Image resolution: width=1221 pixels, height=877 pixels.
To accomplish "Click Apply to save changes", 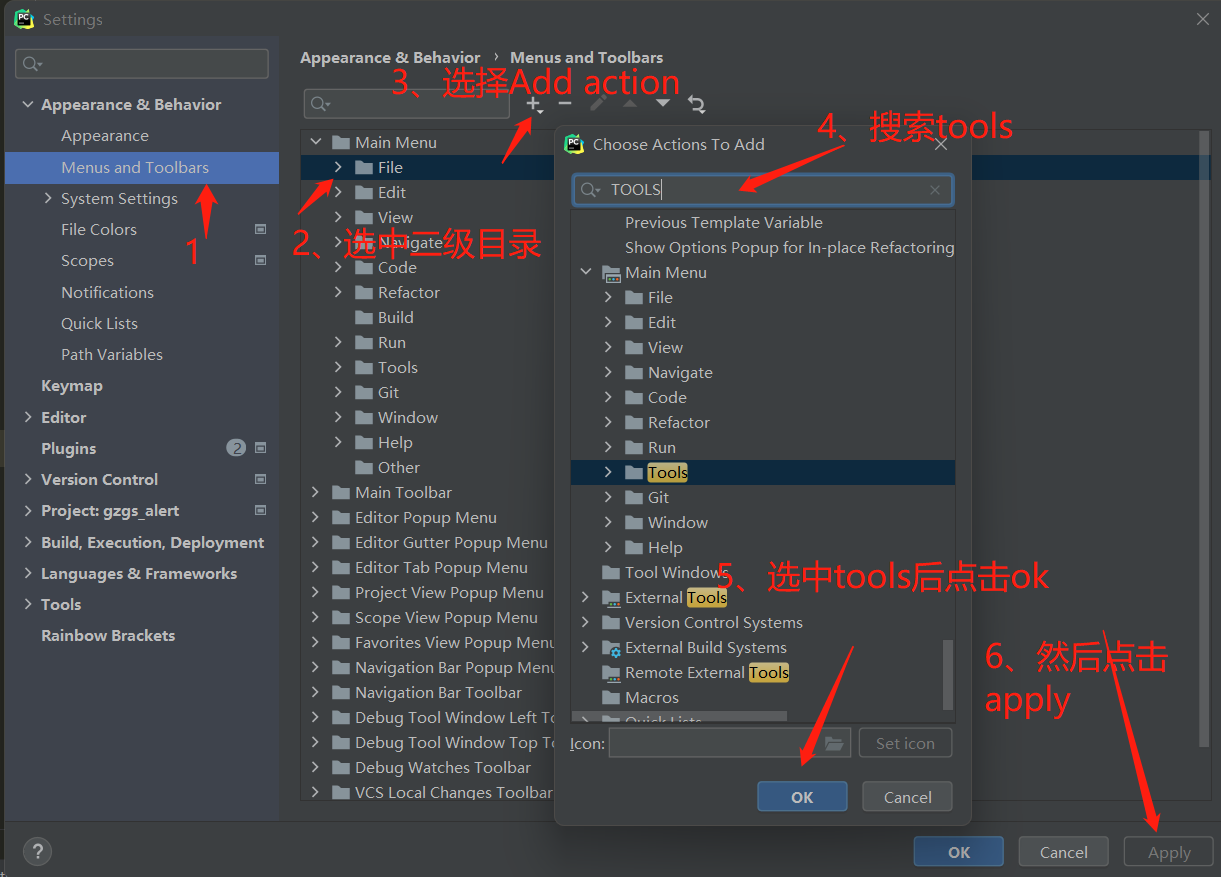I will pos(1168,851).
